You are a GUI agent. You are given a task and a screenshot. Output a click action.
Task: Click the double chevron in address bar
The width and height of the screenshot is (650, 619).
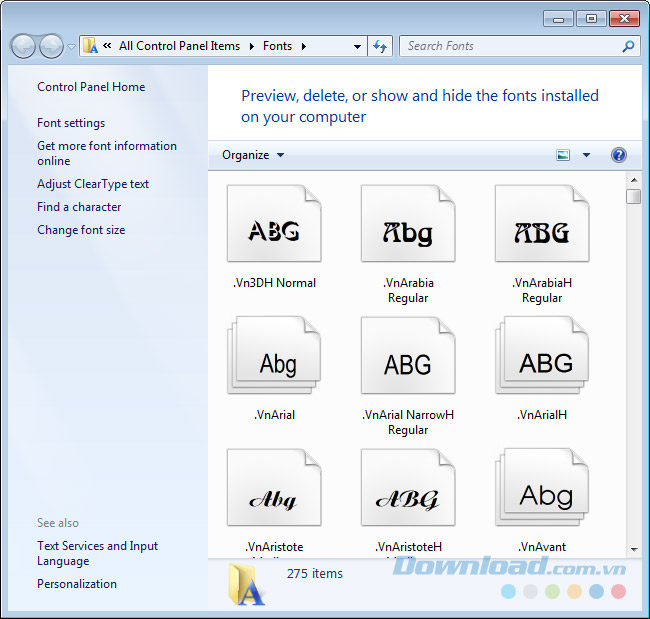click(x=107, y=46)
